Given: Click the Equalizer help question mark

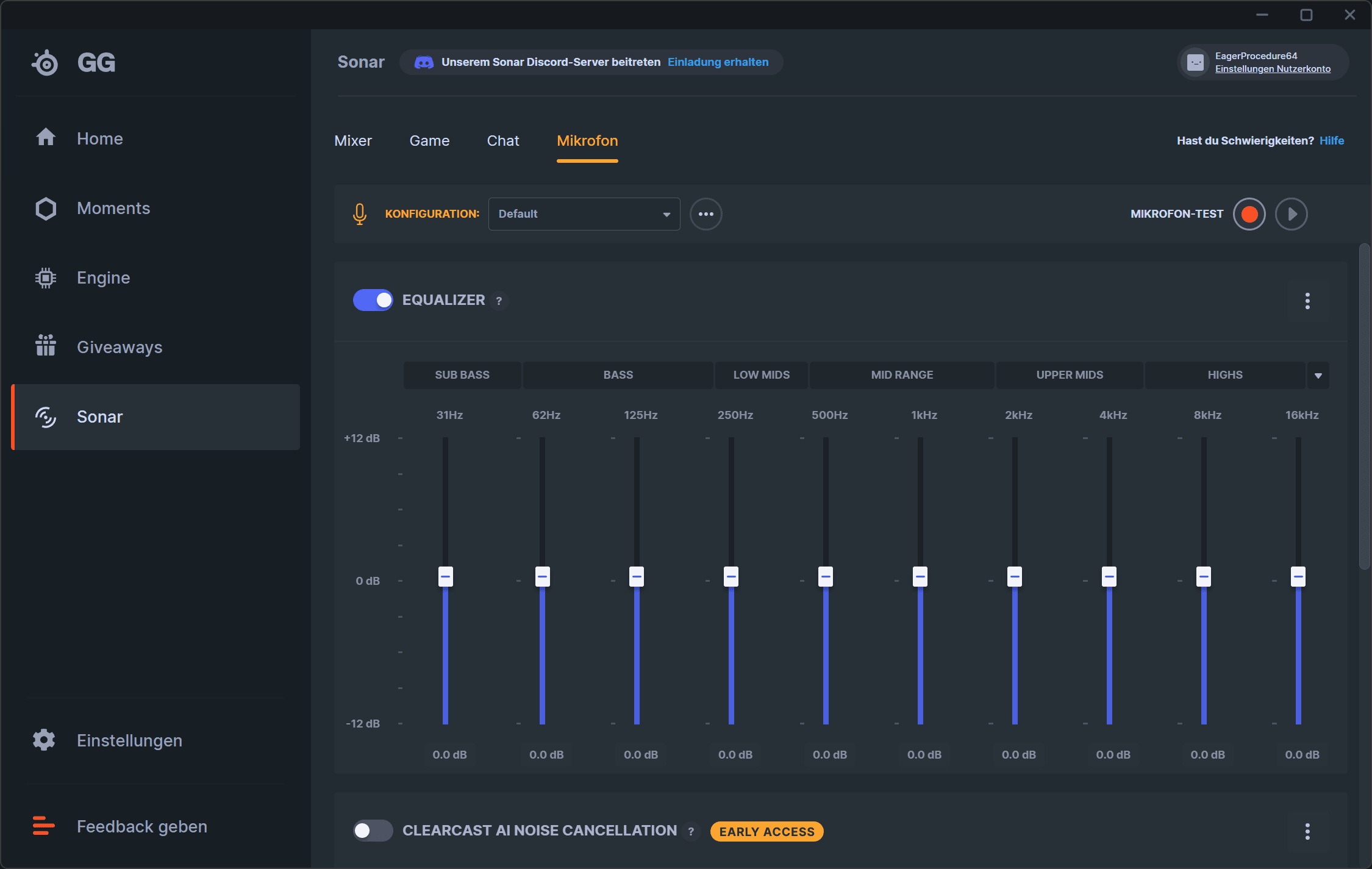Looking at the screenshot, I should 499,301.
